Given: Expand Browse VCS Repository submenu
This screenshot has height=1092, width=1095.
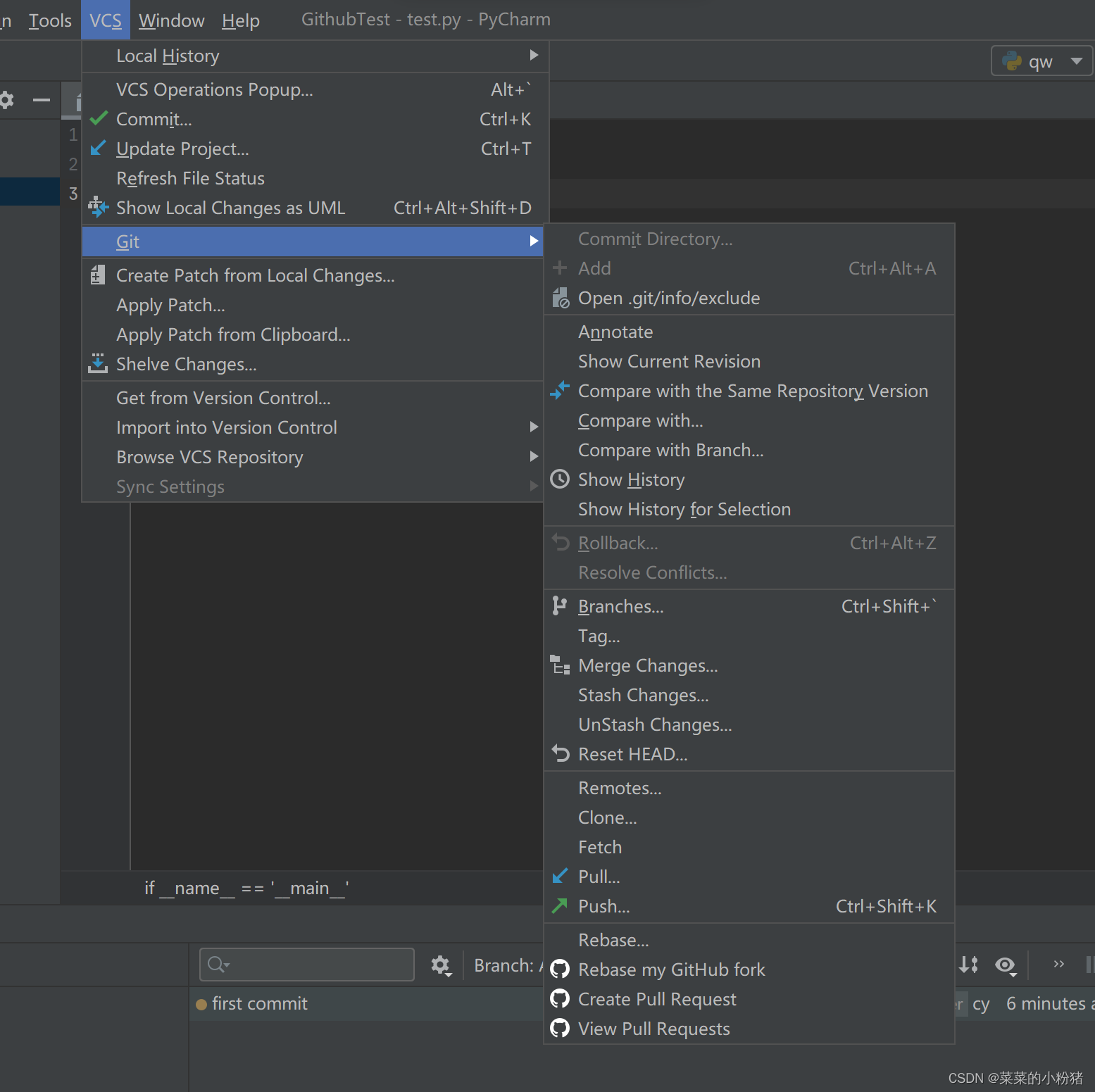Looking at the screenshot, I should click(x=313, y=457).
